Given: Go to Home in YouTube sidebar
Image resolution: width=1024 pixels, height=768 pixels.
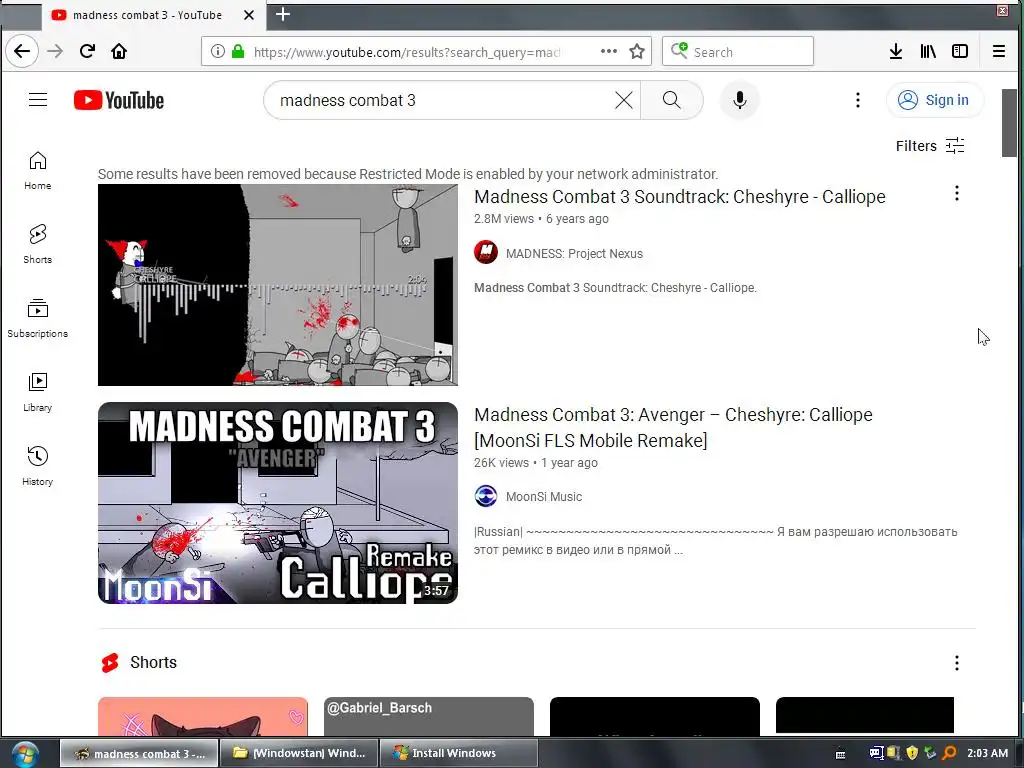Looking at the screenshot, I should coord(37,170).
